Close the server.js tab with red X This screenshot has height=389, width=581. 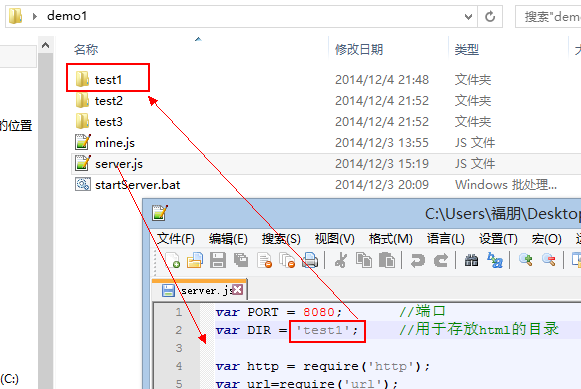[238, 290]
